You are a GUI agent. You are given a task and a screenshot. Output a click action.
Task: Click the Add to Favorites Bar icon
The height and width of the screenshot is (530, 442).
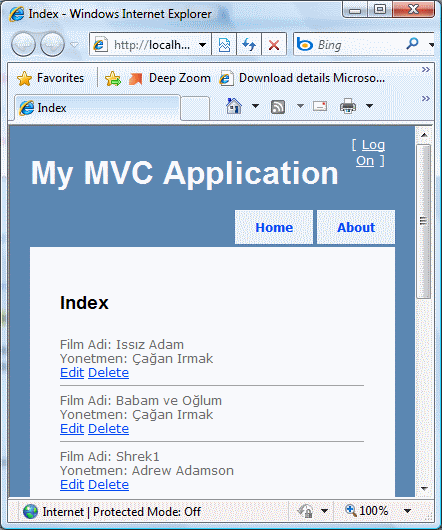(x=113, y=78)
